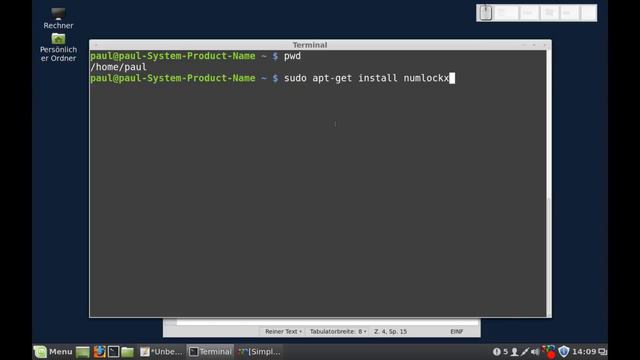Launch Firefox from the panel
Image resolution: width=640 pixels, height=360 pixels.
[99, 351]
